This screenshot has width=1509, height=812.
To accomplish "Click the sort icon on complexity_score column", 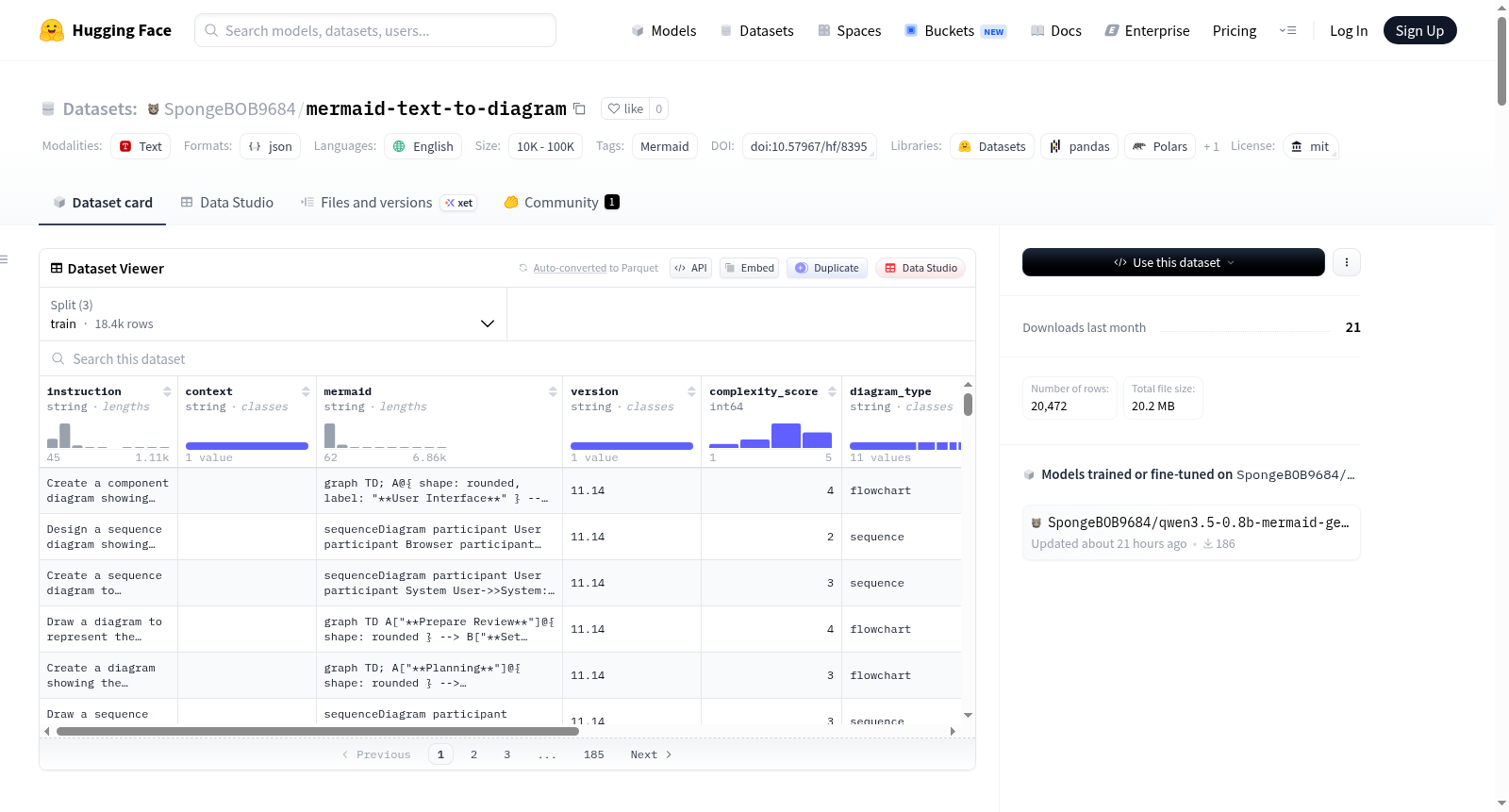I will click(x=832, y=391).
